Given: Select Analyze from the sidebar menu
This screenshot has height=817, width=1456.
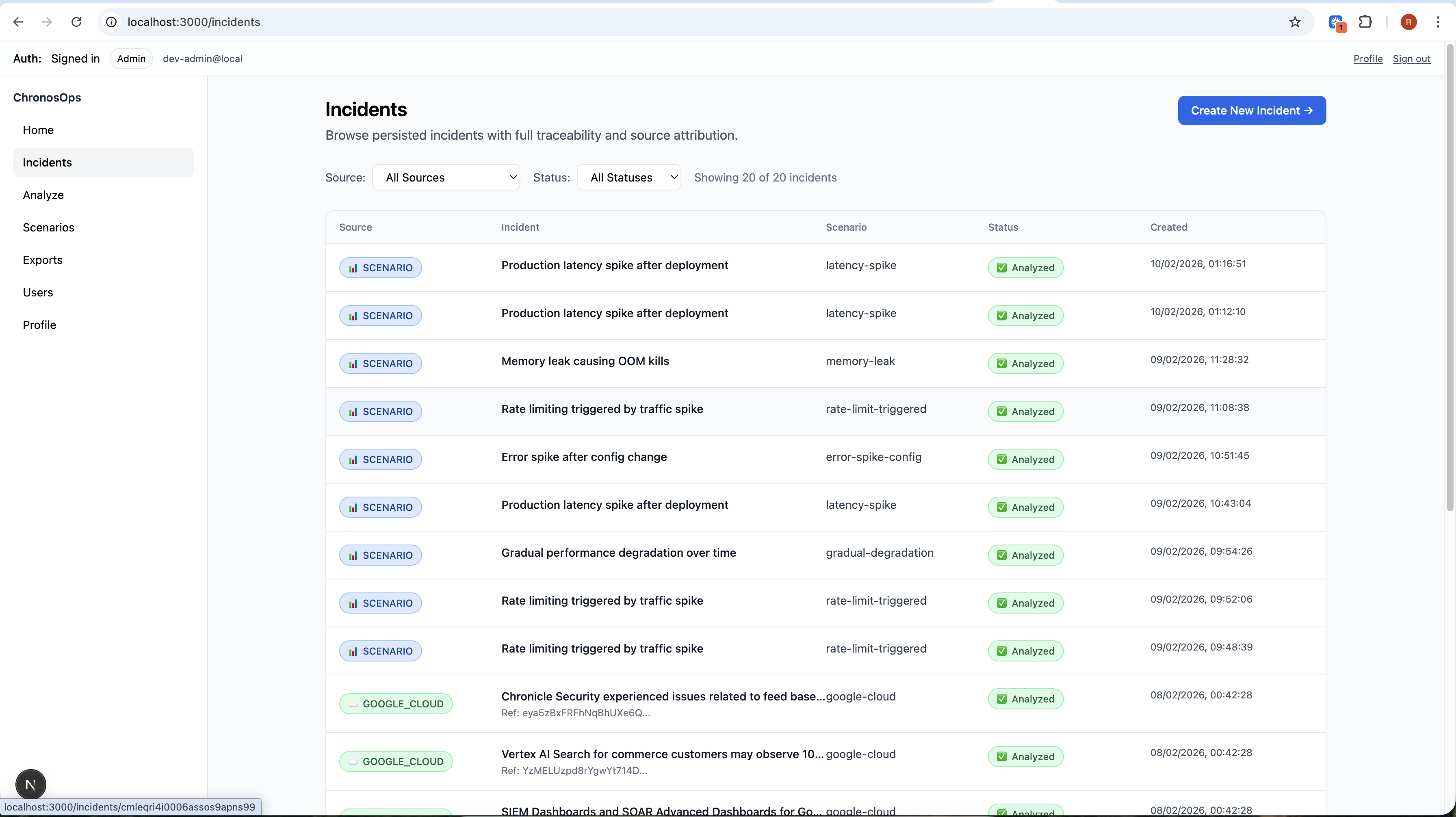Looking at the screenshot, I should tap(43, 195).
